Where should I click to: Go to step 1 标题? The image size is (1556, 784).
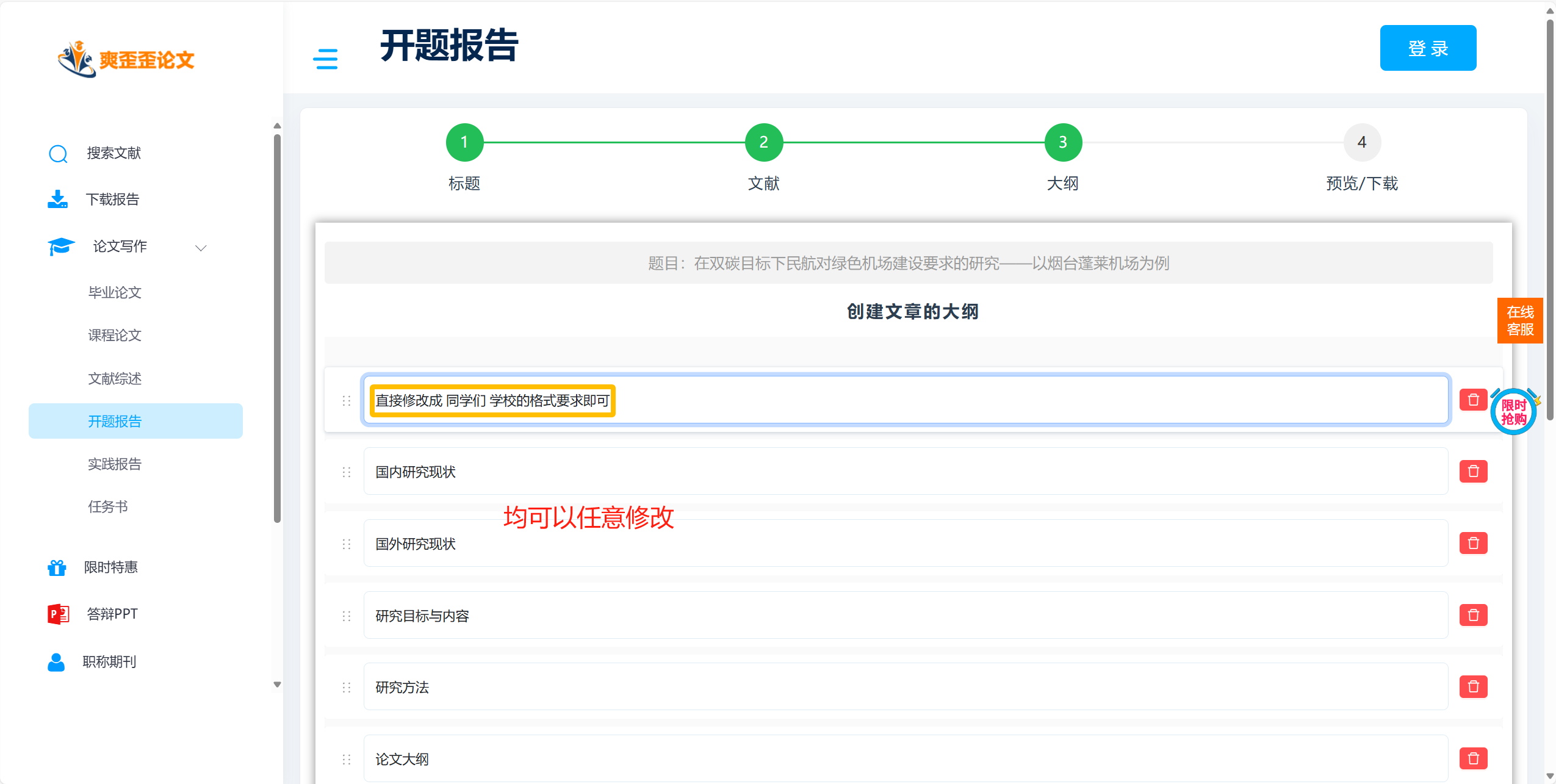464,143
